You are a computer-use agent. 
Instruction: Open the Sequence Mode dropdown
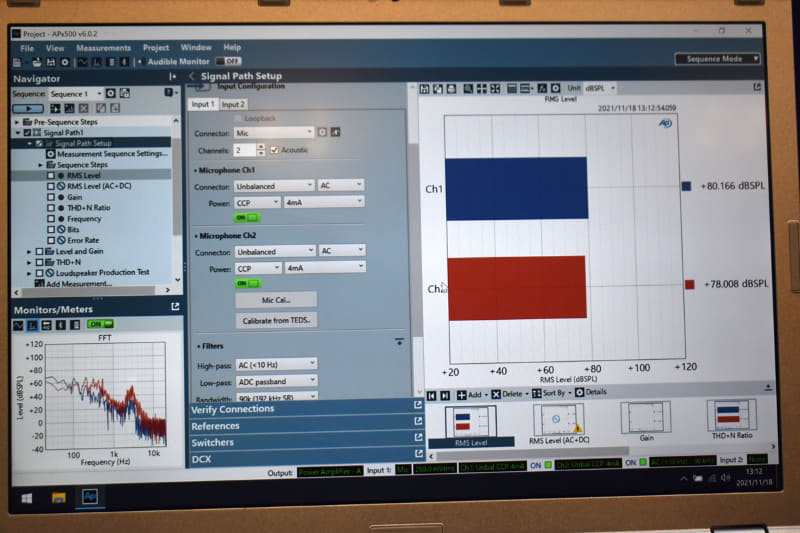pyautogui.click(x=717, y=59)
